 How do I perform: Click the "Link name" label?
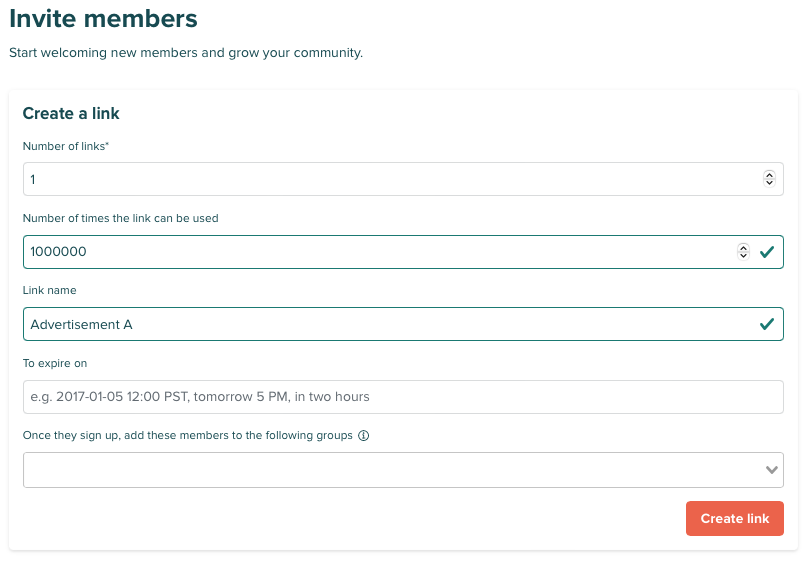click(x=49, y=290)
